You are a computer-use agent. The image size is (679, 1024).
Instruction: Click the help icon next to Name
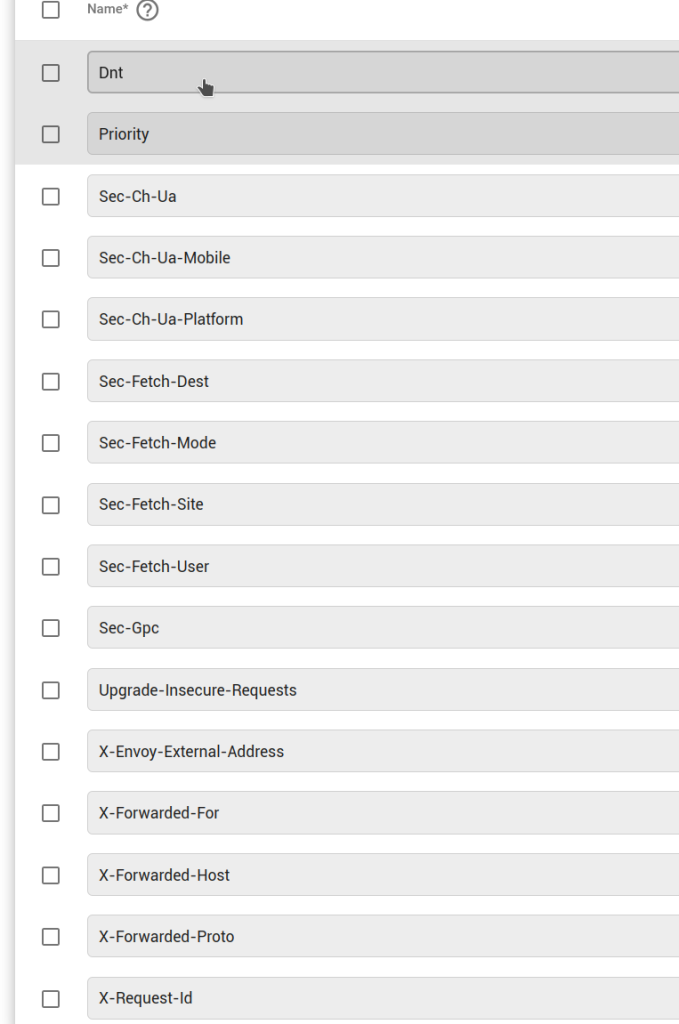coord(148,11)
